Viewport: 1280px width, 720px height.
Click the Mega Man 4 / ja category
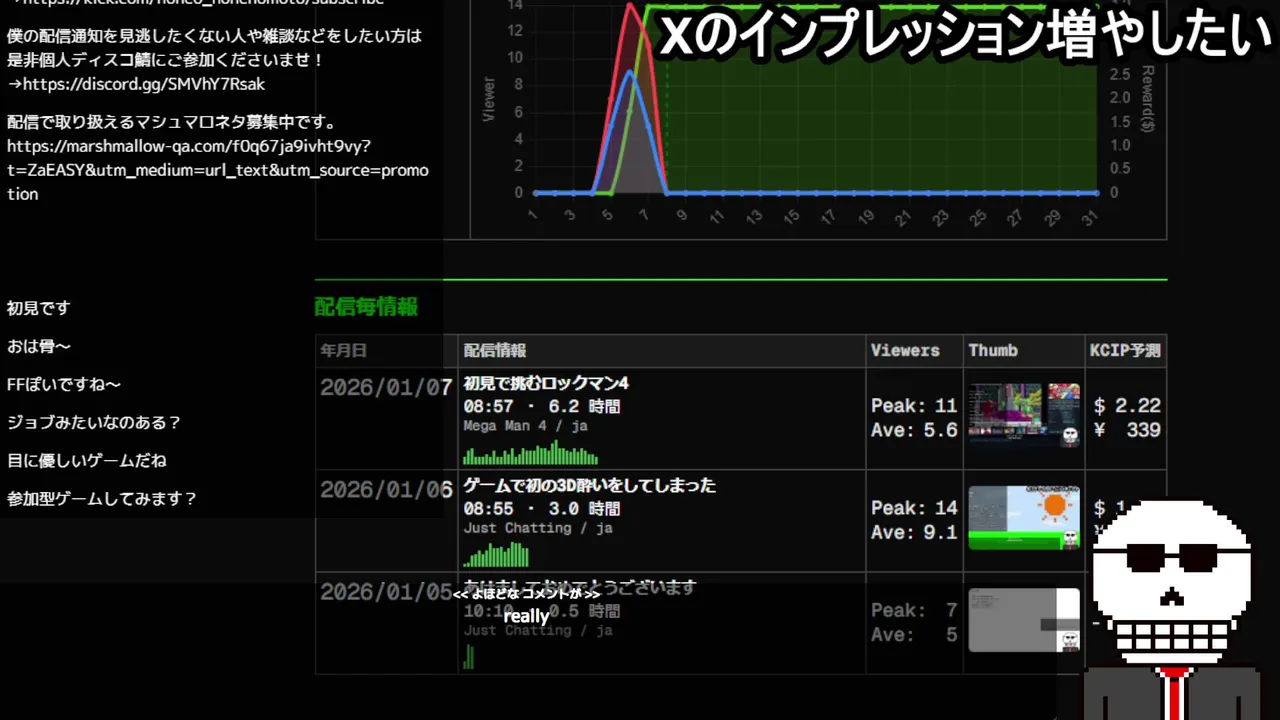[525, 426]
